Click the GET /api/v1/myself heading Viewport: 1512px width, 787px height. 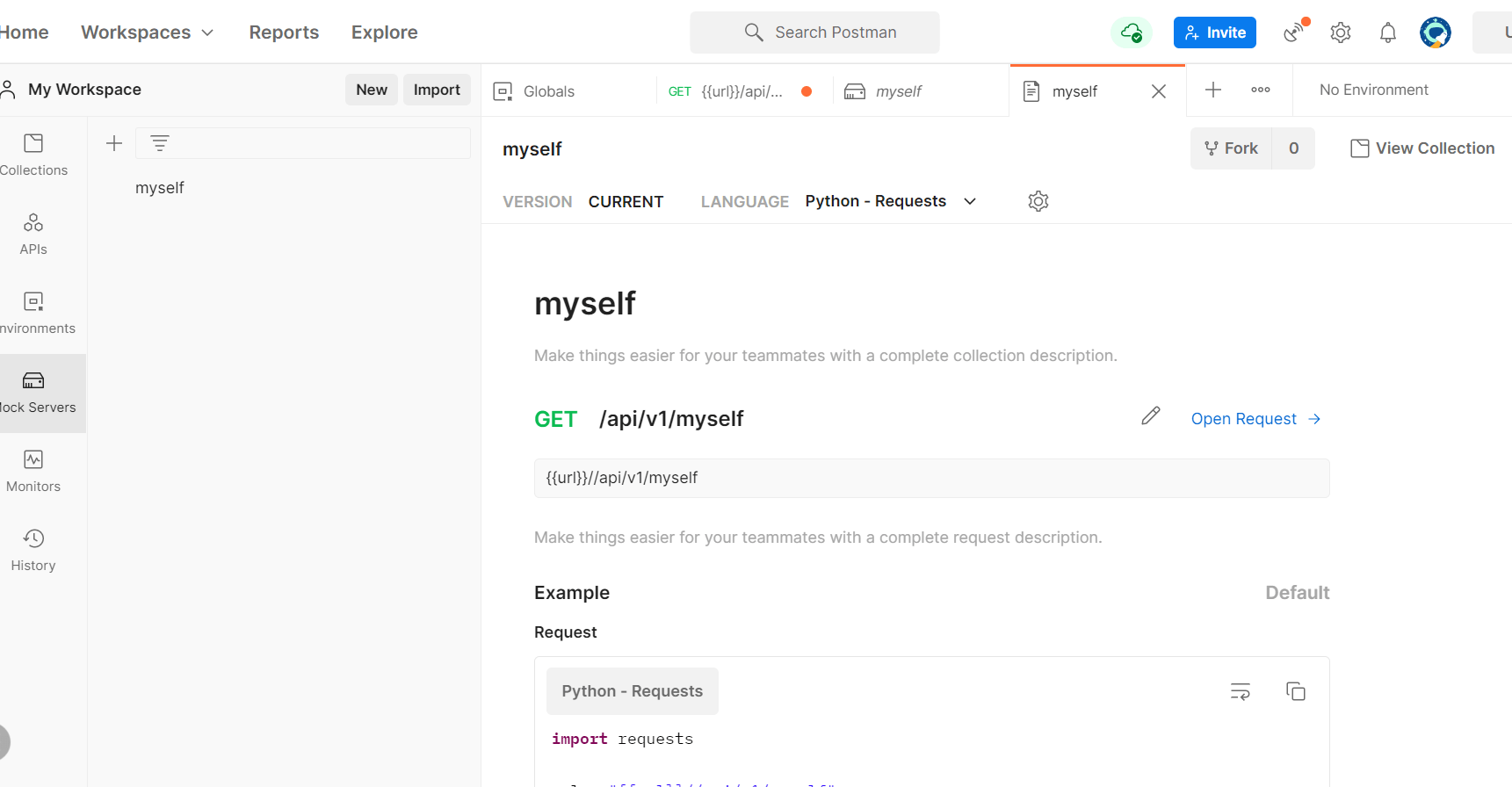pyautogui.click(x=639, y=419)
